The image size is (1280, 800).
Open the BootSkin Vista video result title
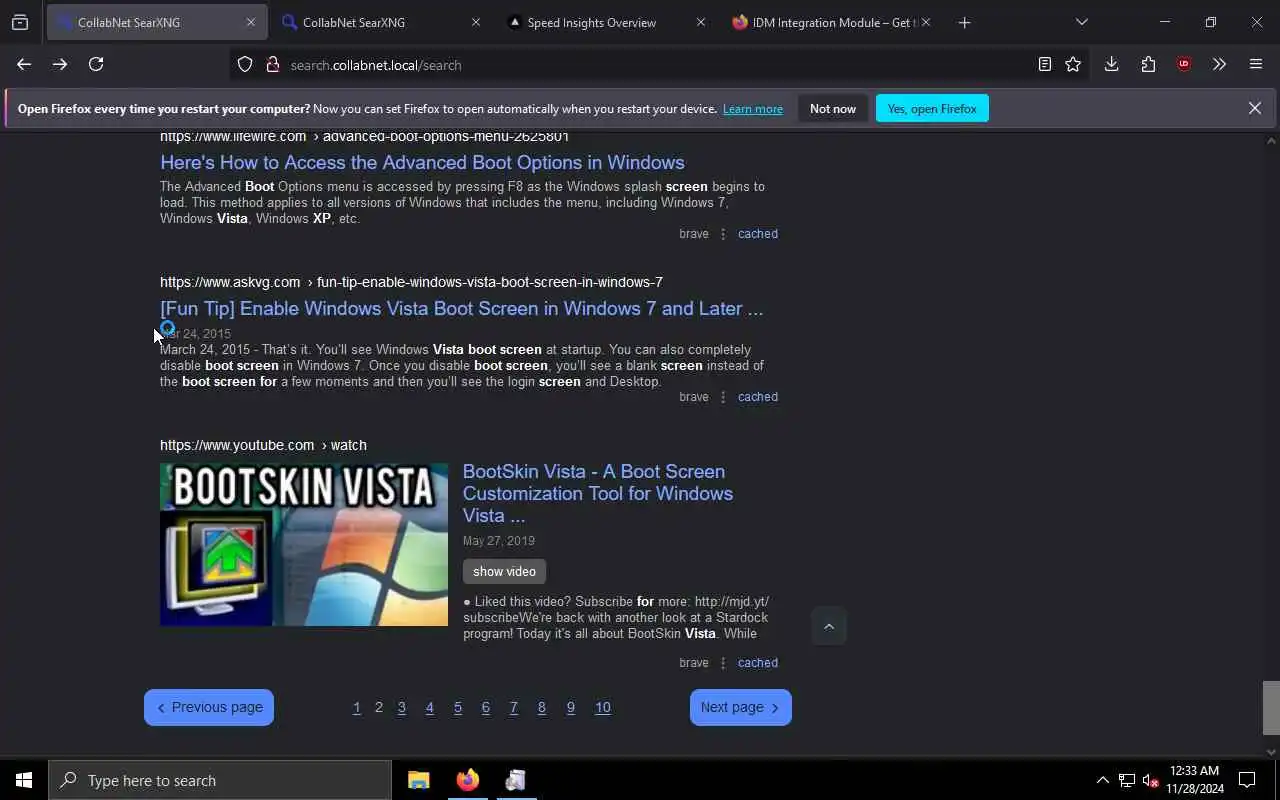tap(598, 493)
